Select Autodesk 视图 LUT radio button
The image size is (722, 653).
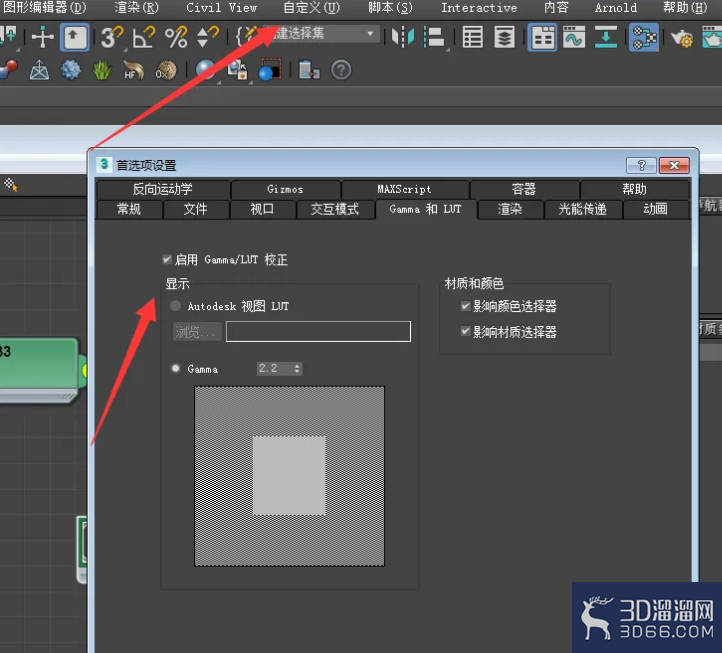pos(175,306)
